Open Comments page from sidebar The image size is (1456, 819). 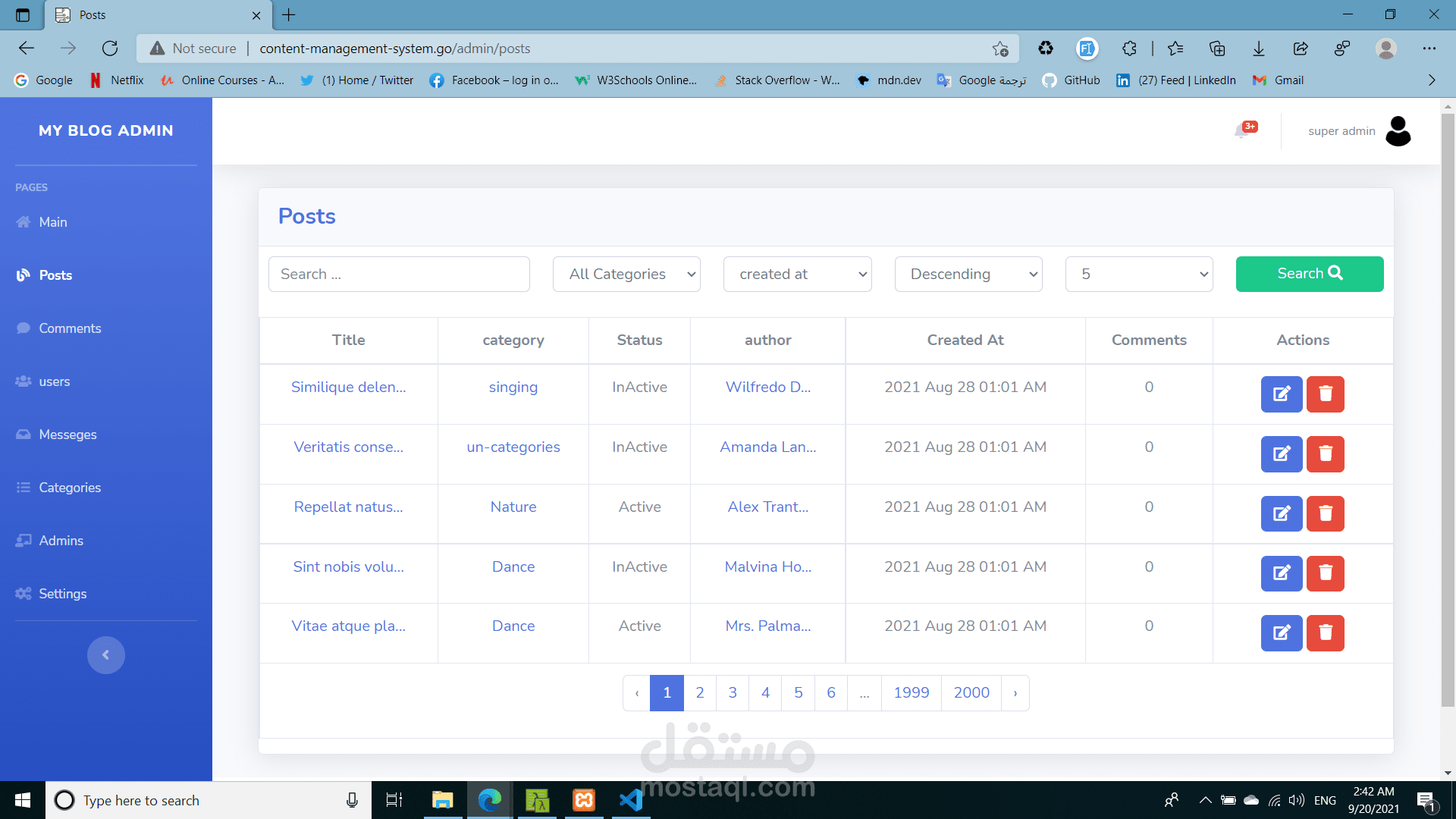tap(70, 328)
